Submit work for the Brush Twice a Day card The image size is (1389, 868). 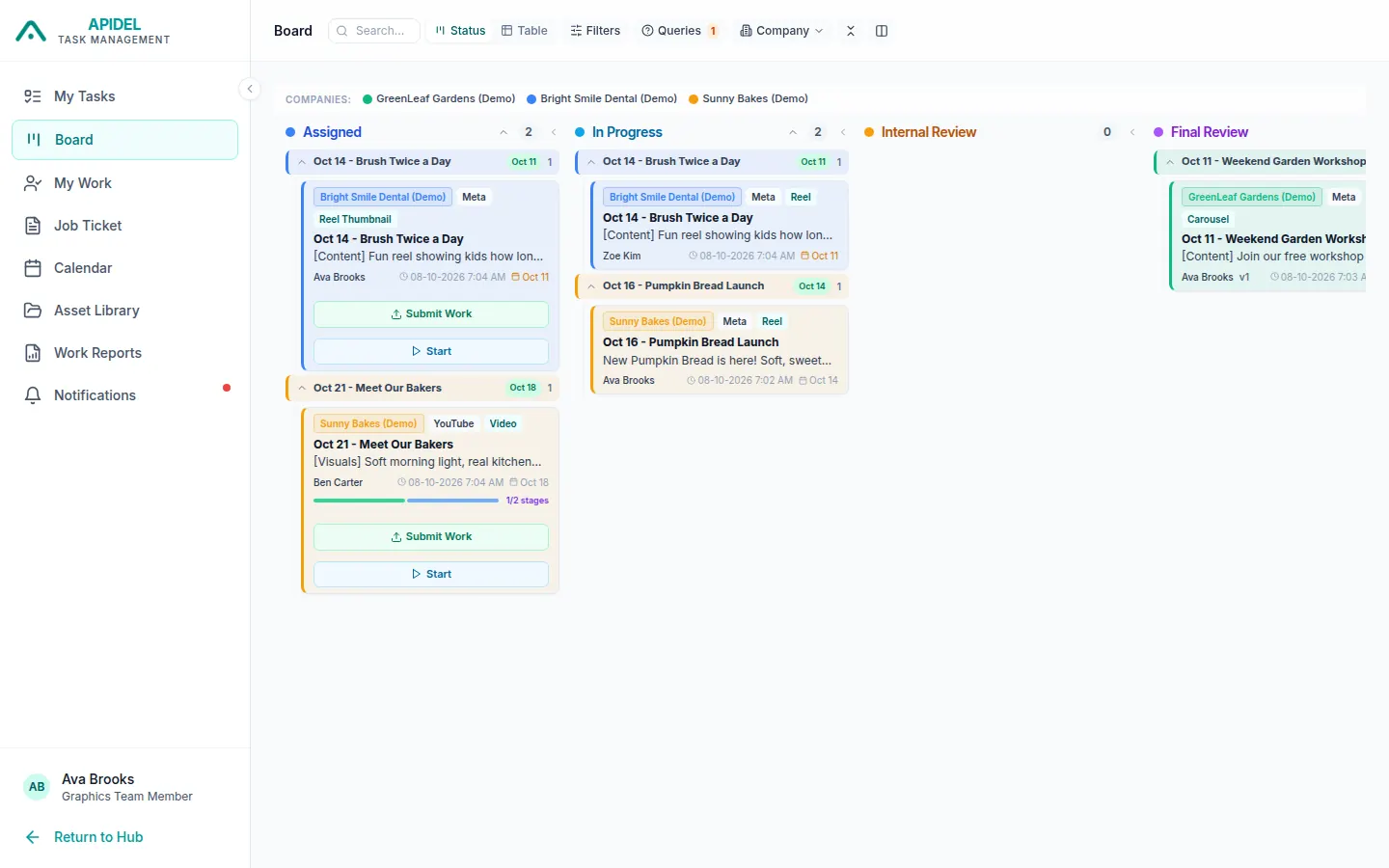tap(431, 314)
